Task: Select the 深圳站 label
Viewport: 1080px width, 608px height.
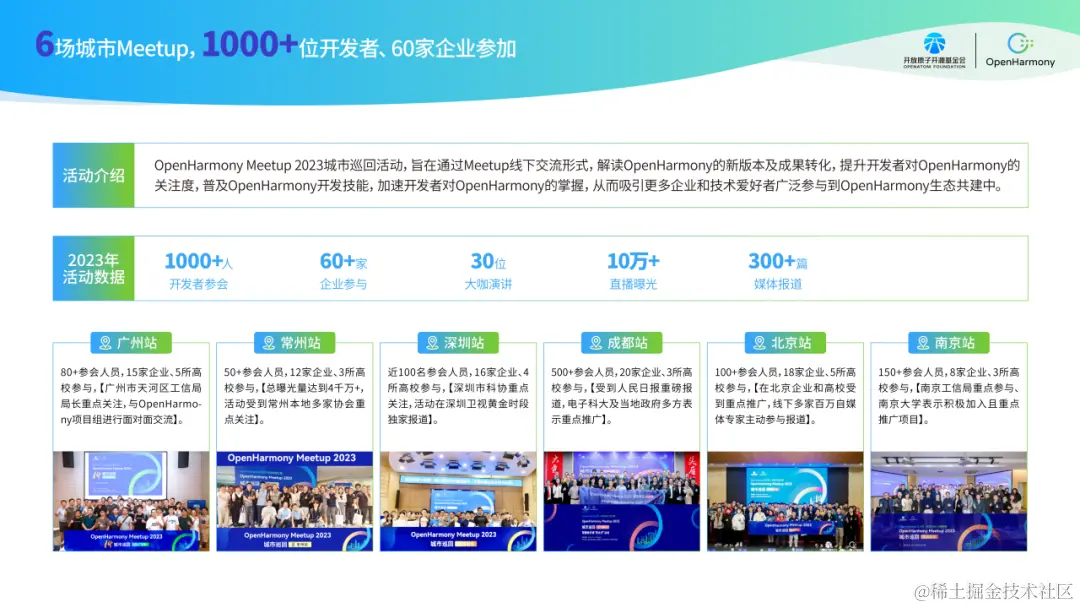Action: (458, 343)
